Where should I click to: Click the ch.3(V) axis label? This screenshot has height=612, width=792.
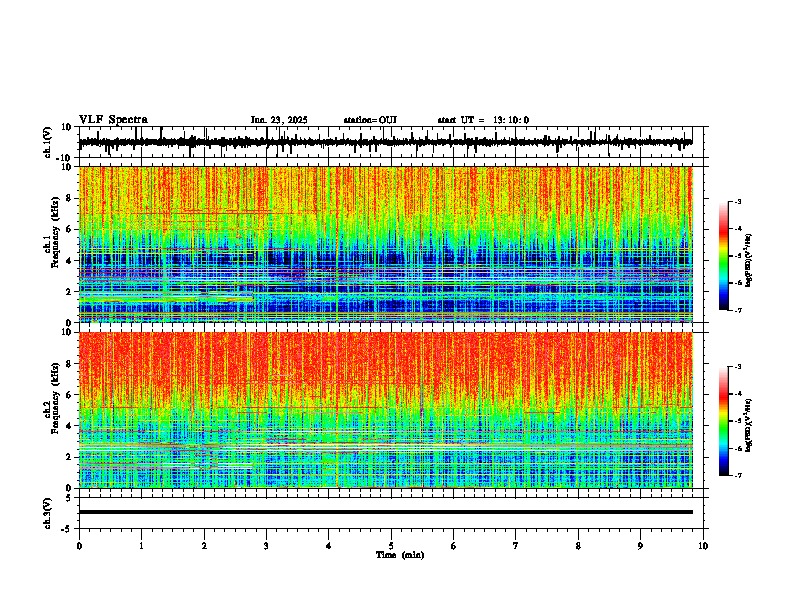coord(48,513)
